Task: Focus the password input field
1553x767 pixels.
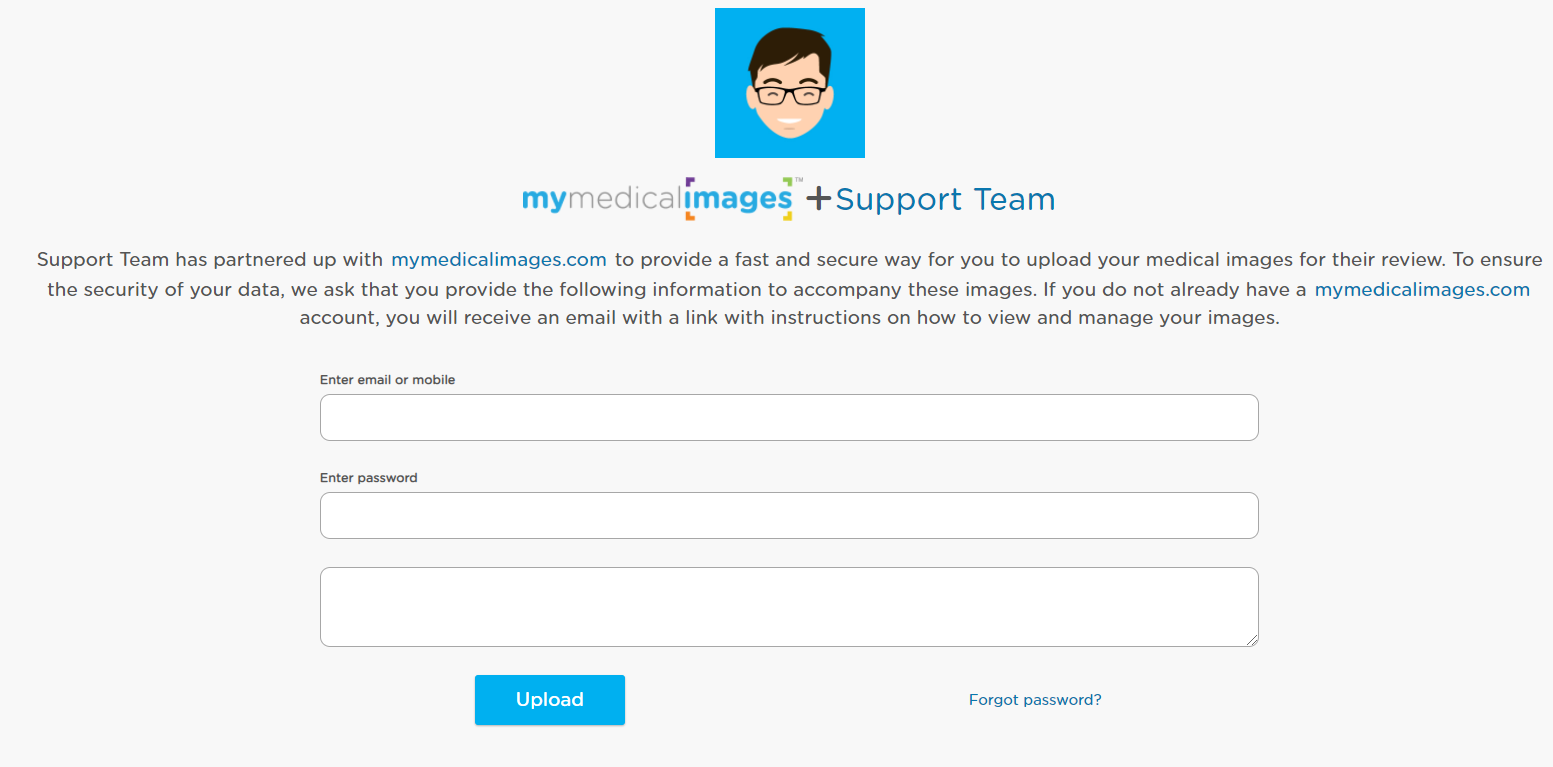Action: (788, 515)
